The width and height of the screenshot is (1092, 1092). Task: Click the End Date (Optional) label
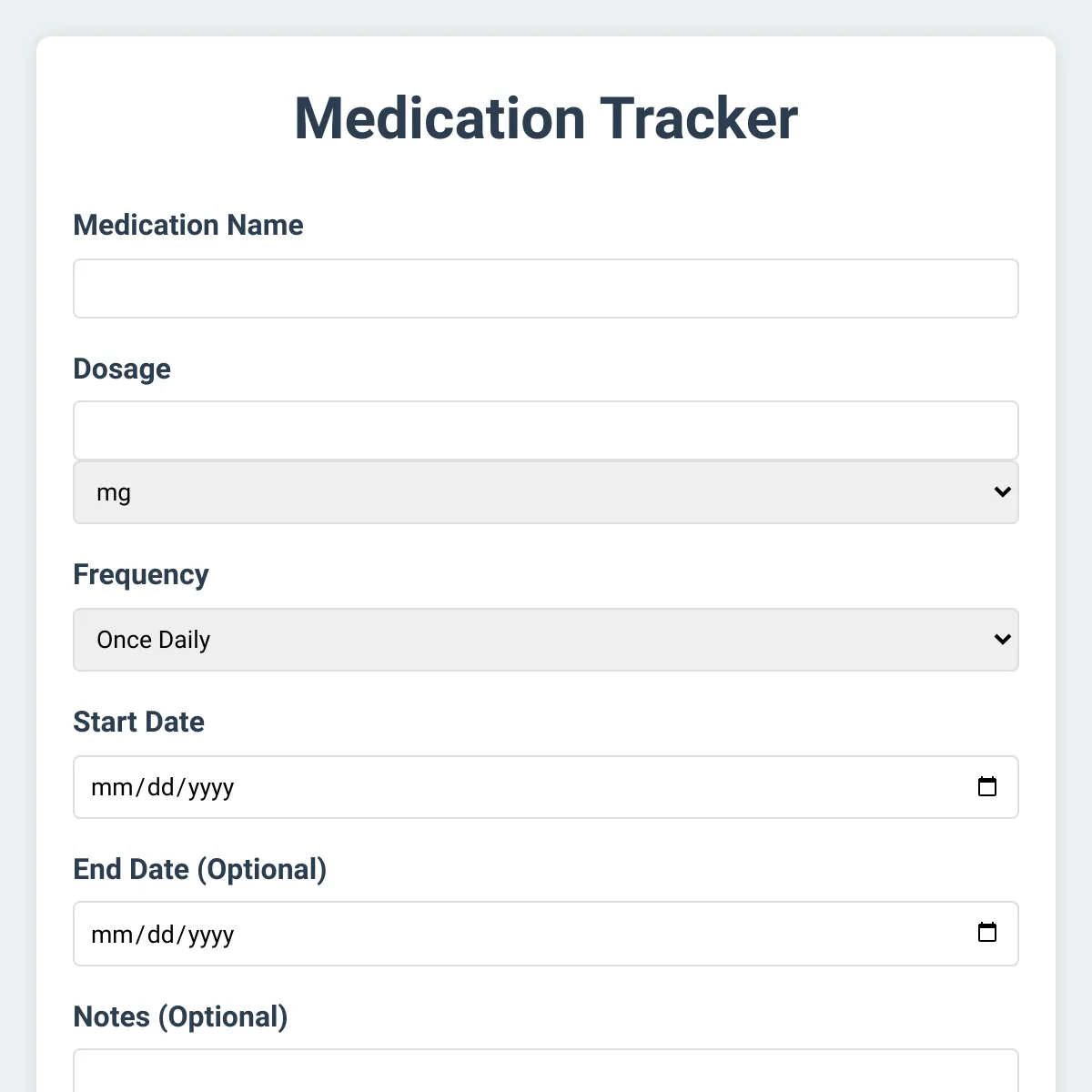coord(200,870)
